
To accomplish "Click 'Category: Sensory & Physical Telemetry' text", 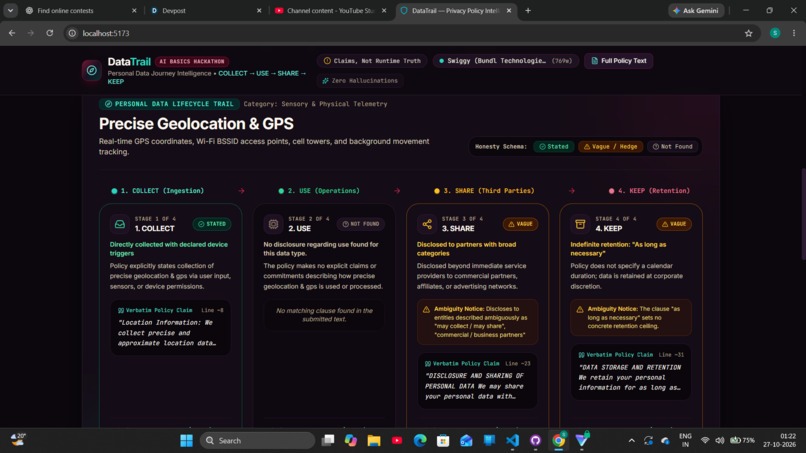I will pos(315,104).
